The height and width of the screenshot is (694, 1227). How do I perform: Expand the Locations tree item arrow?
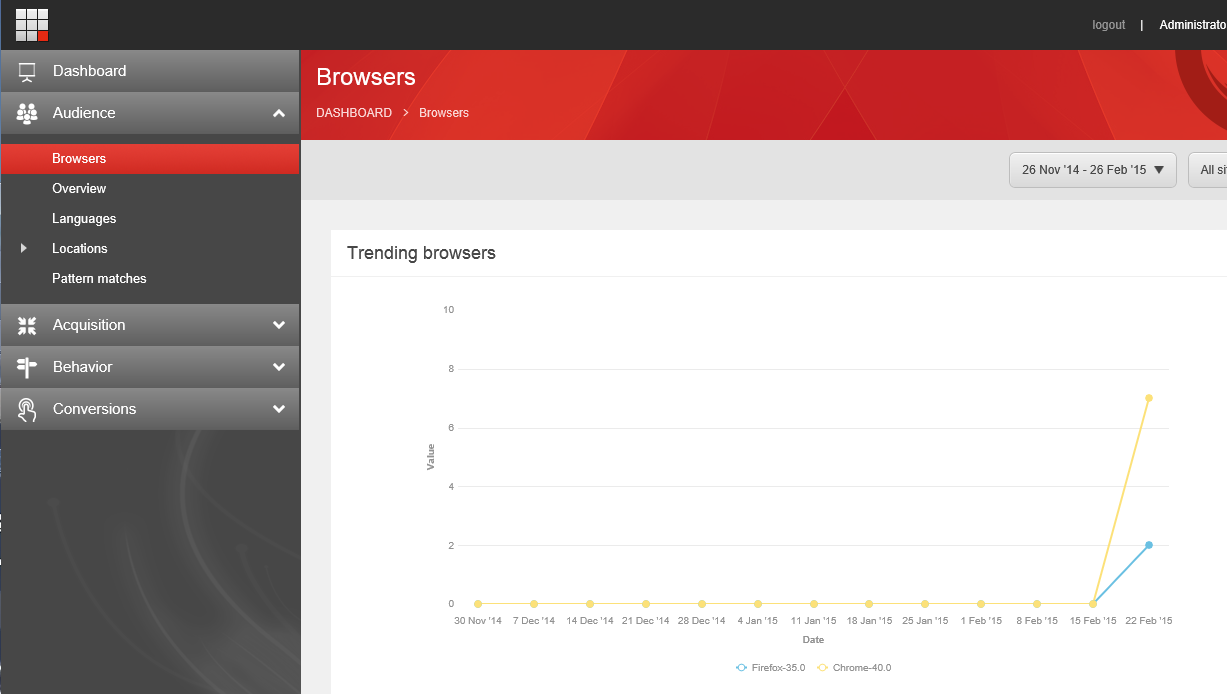(24, 248)
